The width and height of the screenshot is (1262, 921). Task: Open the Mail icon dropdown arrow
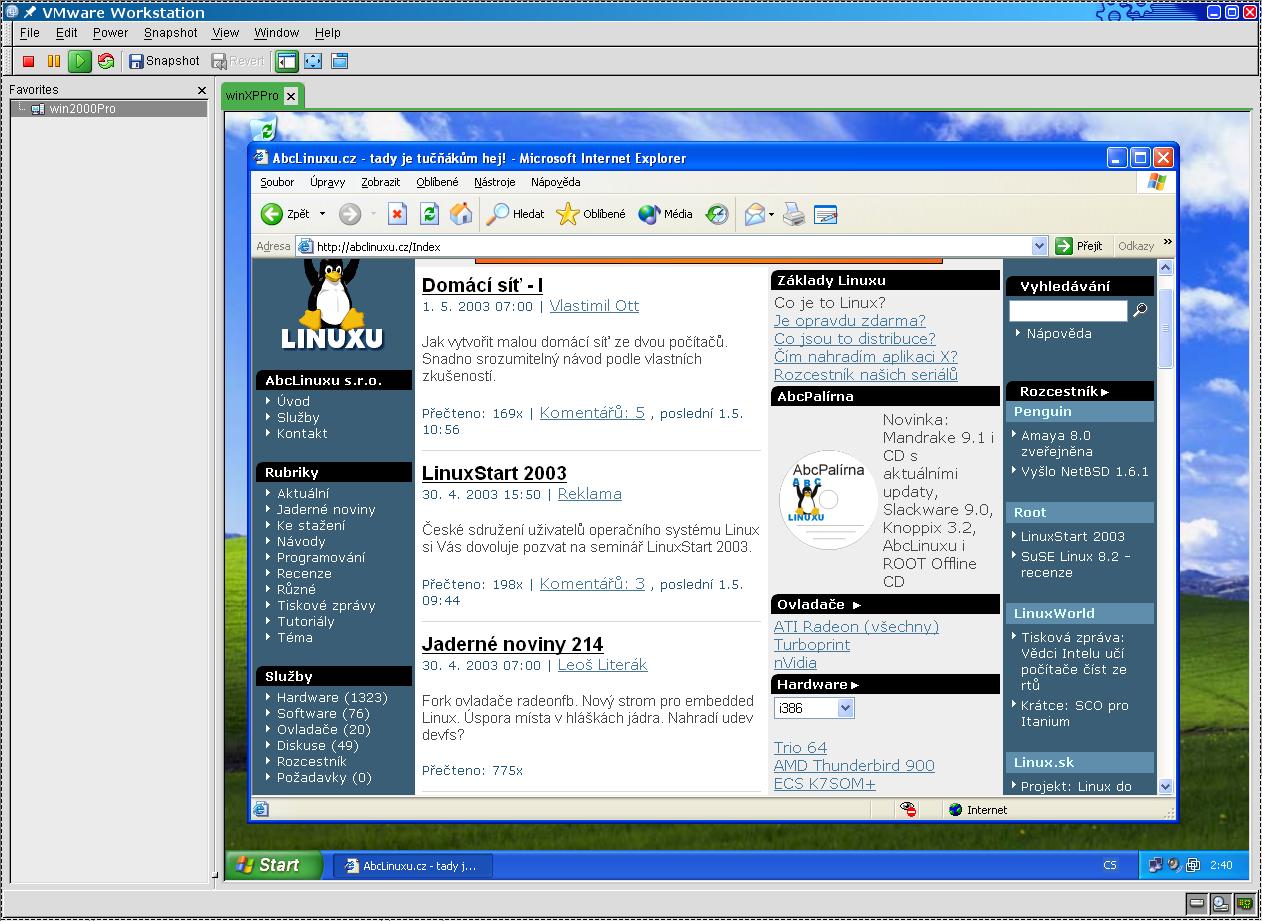(x=771, y=214)
